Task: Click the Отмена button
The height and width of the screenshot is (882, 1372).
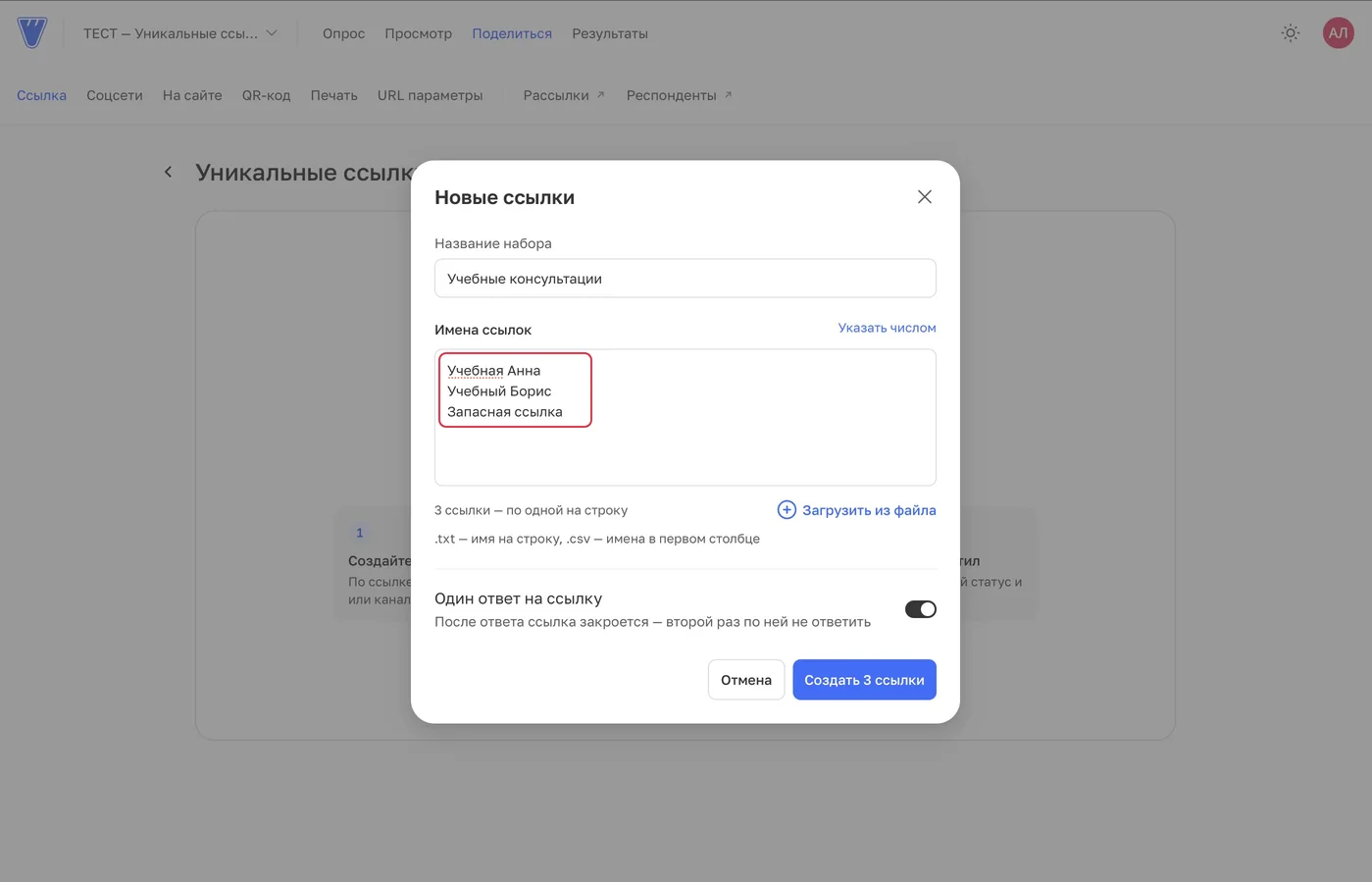Action: coord(746,680)
